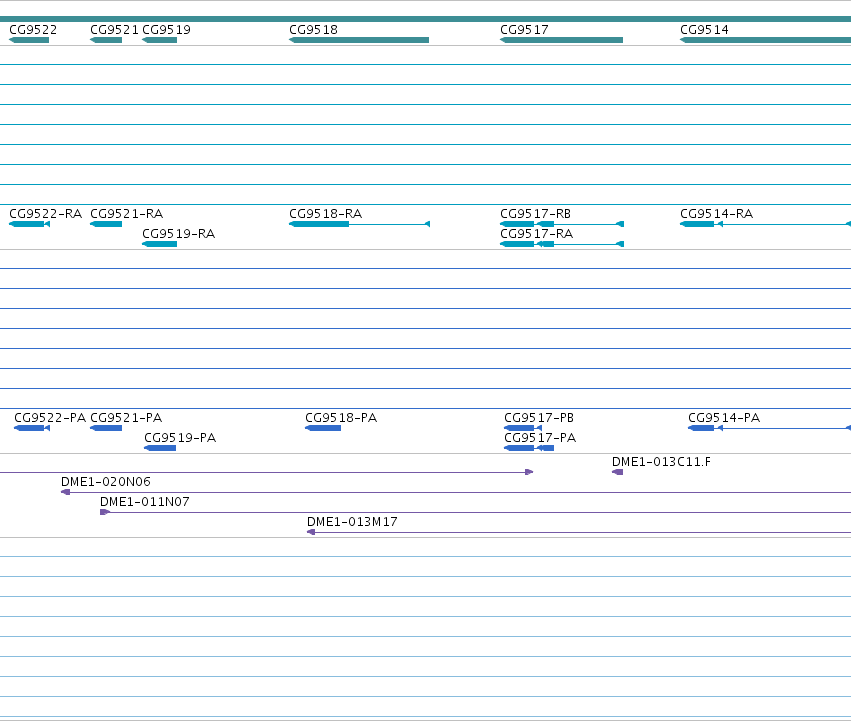The width and height of the screenshot is (851, 721).
Task: Click the DME1-013M17 label text
Action: pyautogui.click(x=352, y=522)
